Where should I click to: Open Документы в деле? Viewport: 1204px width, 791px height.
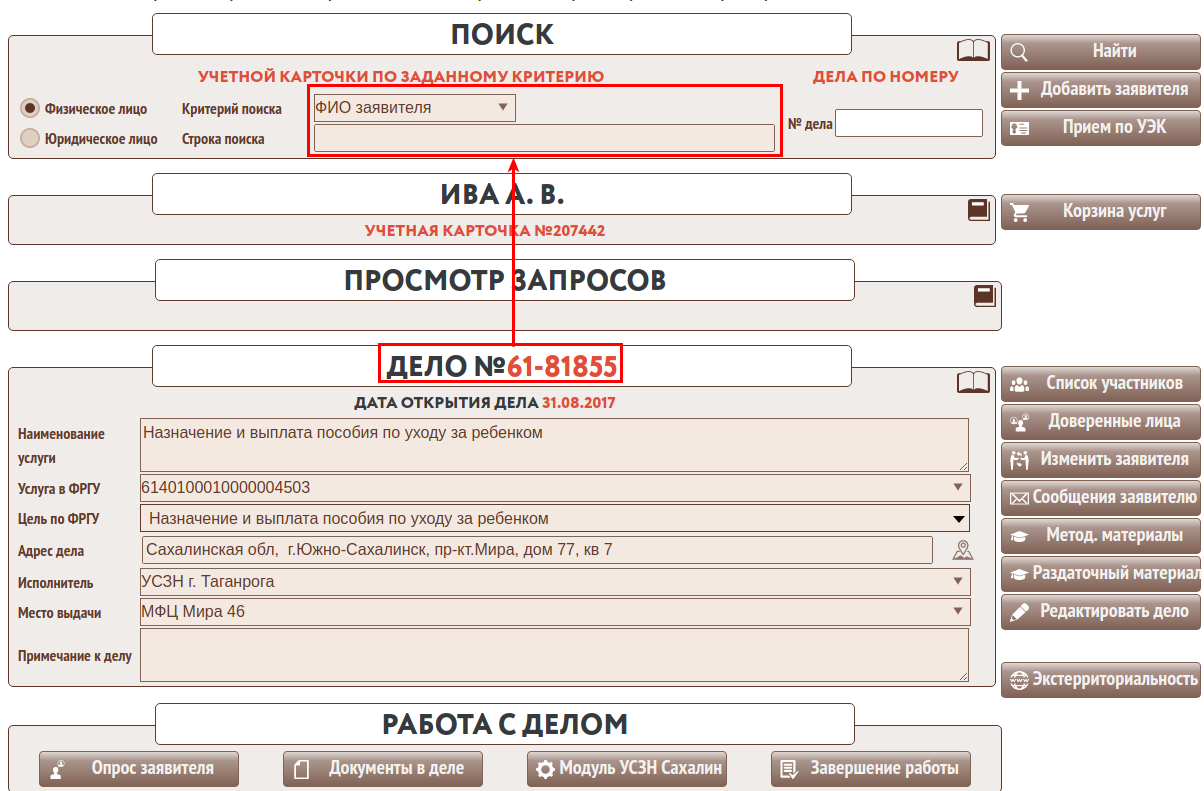[383, 769]
